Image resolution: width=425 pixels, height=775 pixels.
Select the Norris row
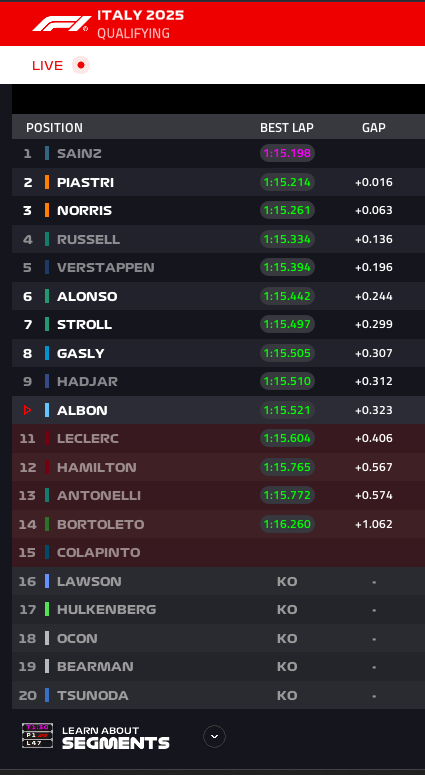pos(218,211)
